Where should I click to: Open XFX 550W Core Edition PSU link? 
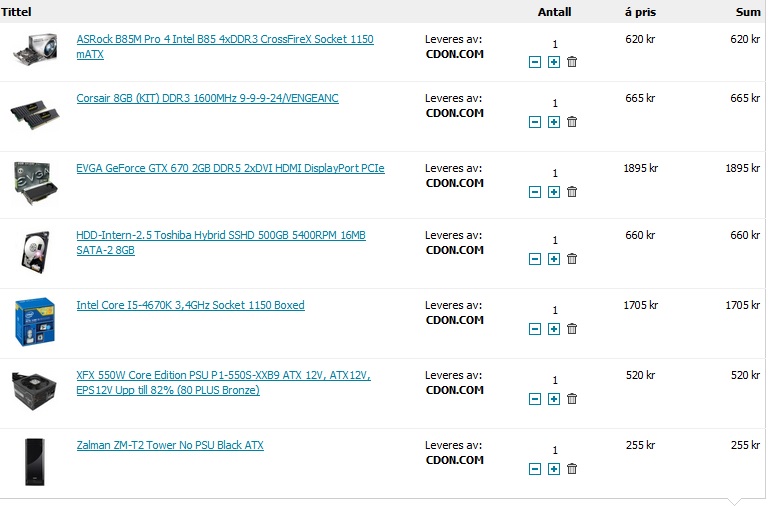click(224, 382)
